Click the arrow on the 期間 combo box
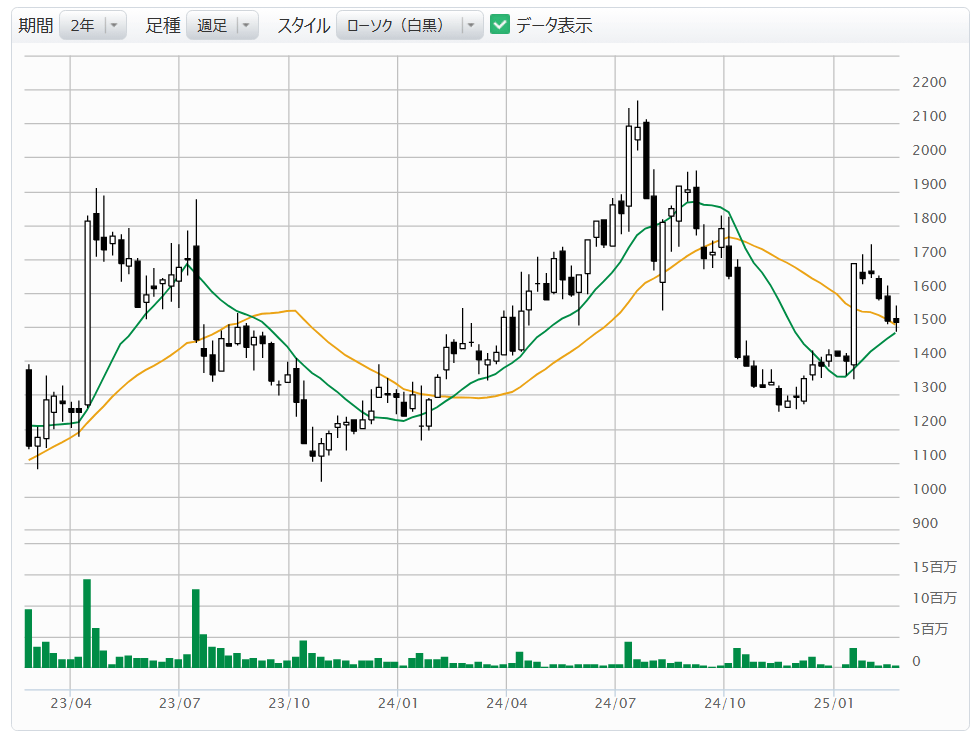 [x=115, y=26]
